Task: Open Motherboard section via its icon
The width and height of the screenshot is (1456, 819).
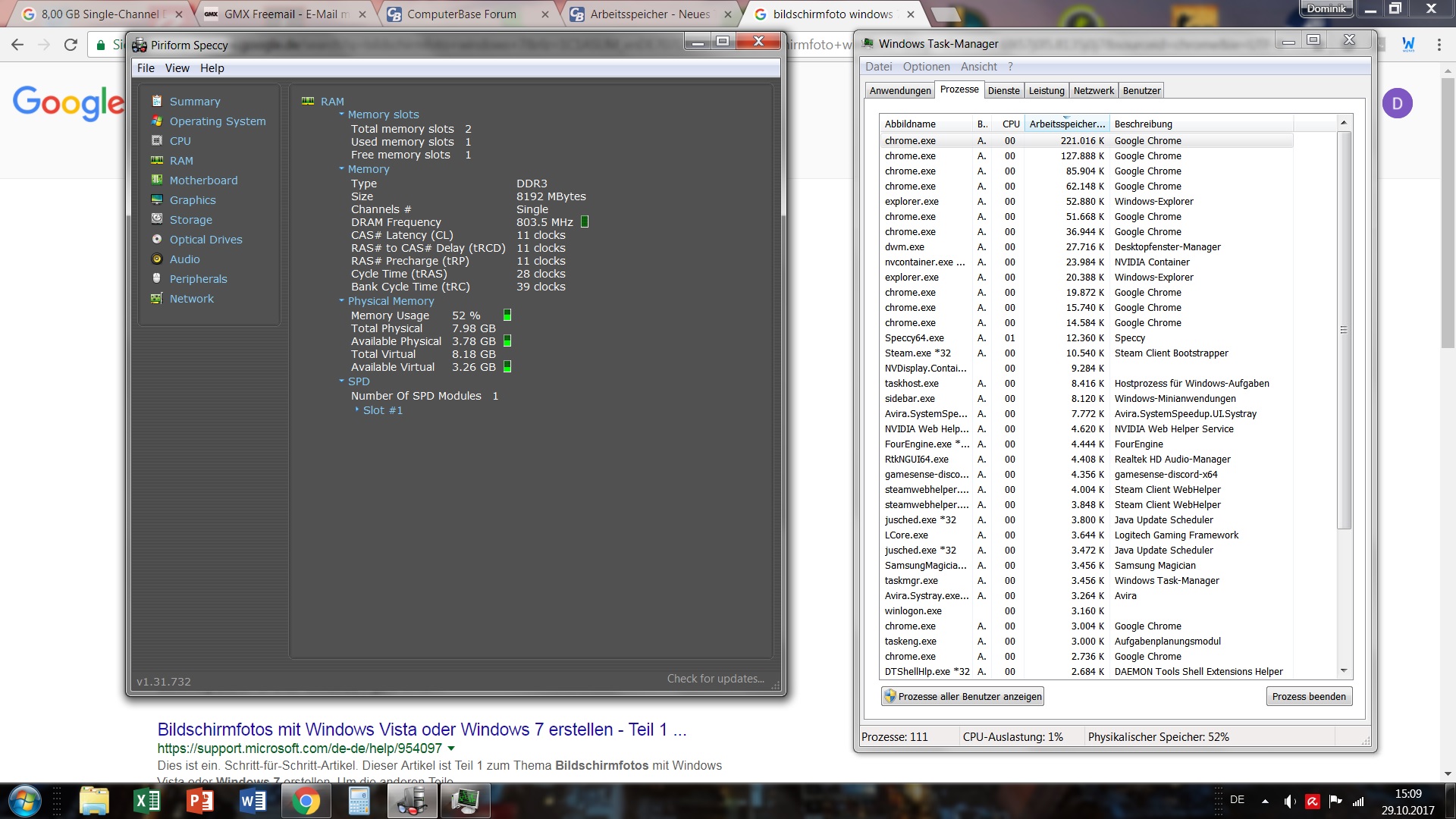Action: [x=157, y=180]
